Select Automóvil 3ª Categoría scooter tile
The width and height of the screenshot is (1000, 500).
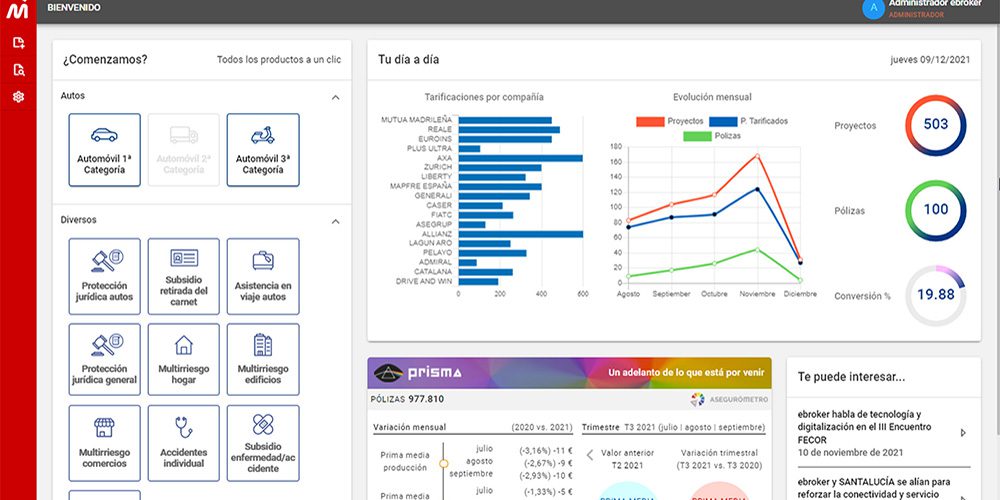263,150
